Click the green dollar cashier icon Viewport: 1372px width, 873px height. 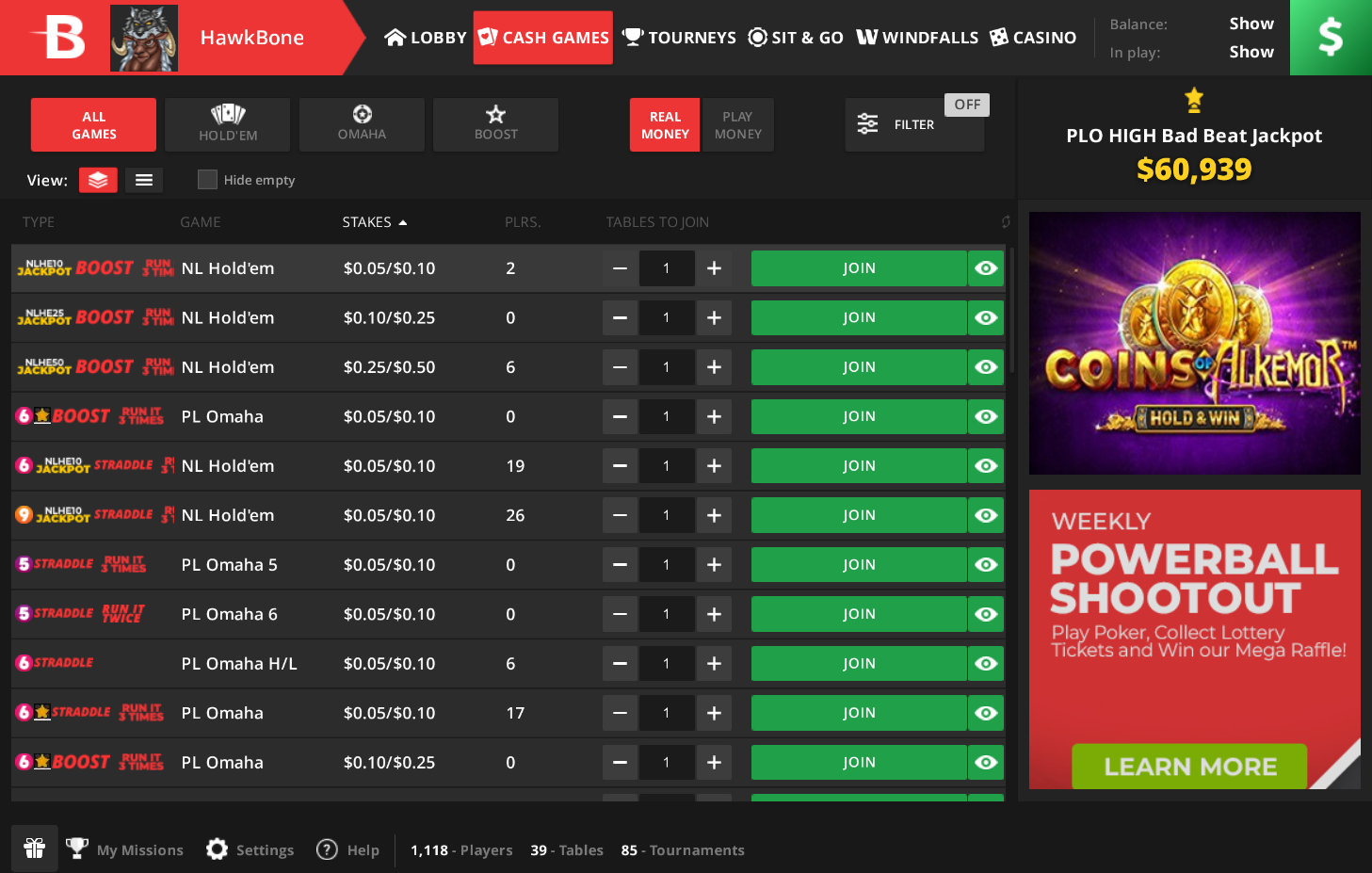[x=1330, y=38]
